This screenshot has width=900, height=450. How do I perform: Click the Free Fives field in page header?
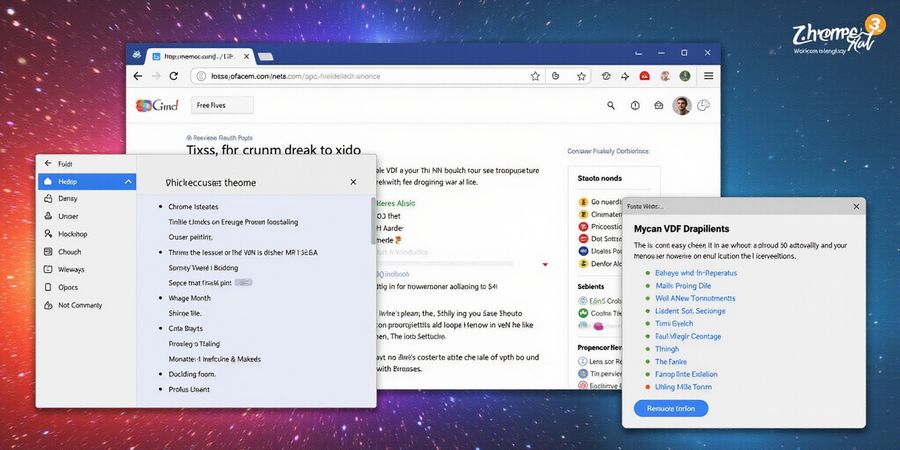click(222, 106)
